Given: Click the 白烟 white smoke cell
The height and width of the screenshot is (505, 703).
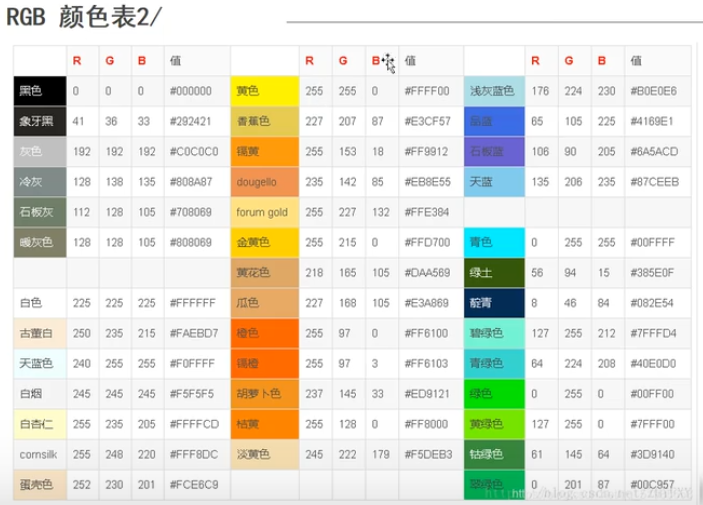Looking at the screenshot, I should coord(40,394).
